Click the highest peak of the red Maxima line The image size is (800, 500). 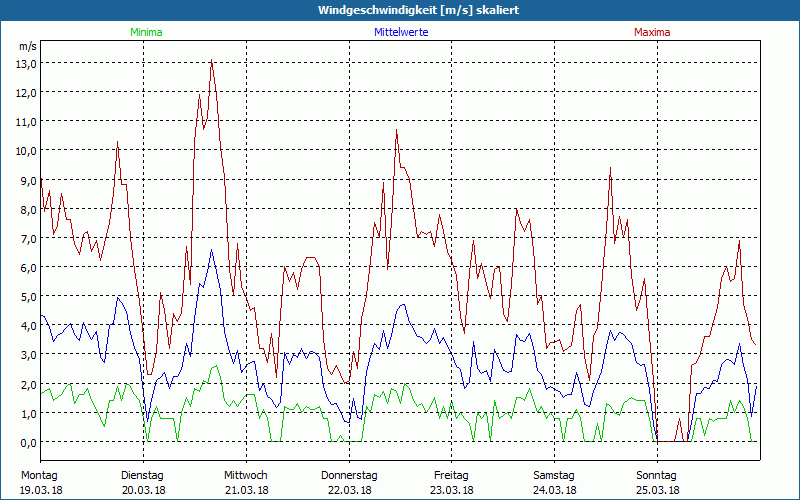211,62
